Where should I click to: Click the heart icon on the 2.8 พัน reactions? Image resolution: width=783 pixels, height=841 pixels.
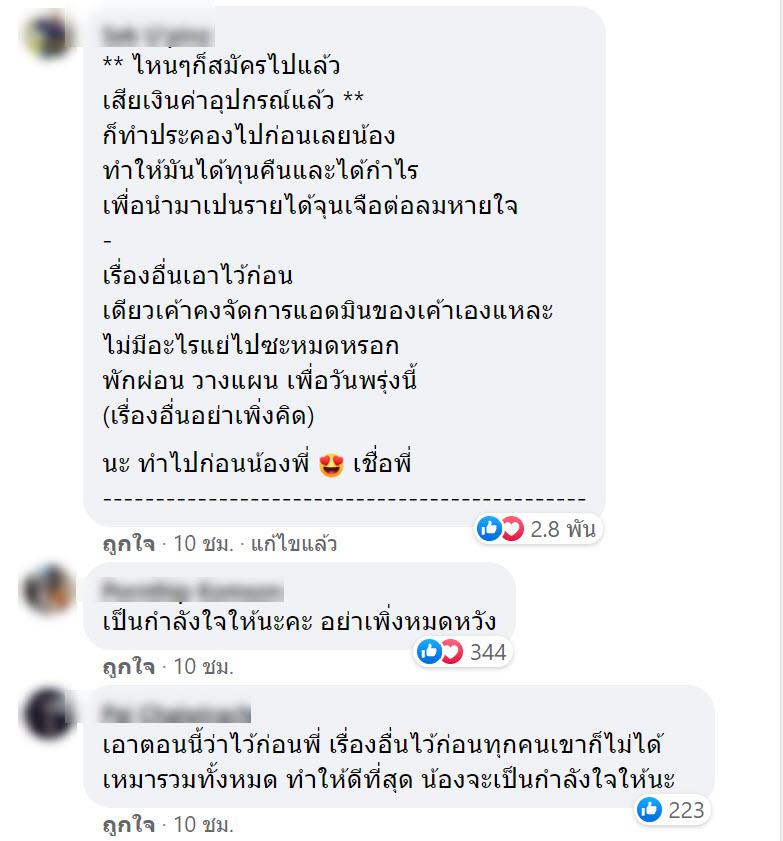click(x=512, y=529)
